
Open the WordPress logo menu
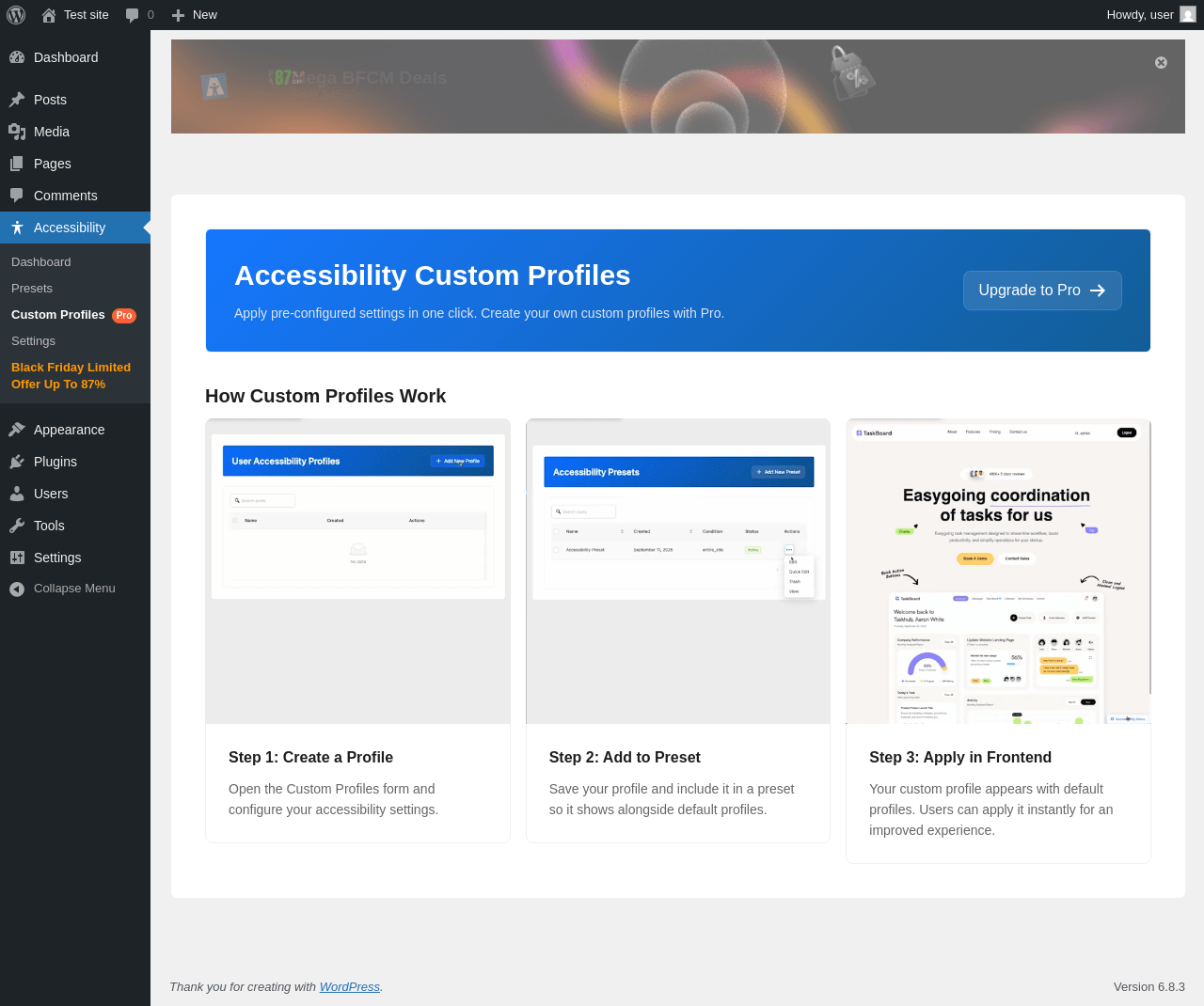[x=16, y=15]
